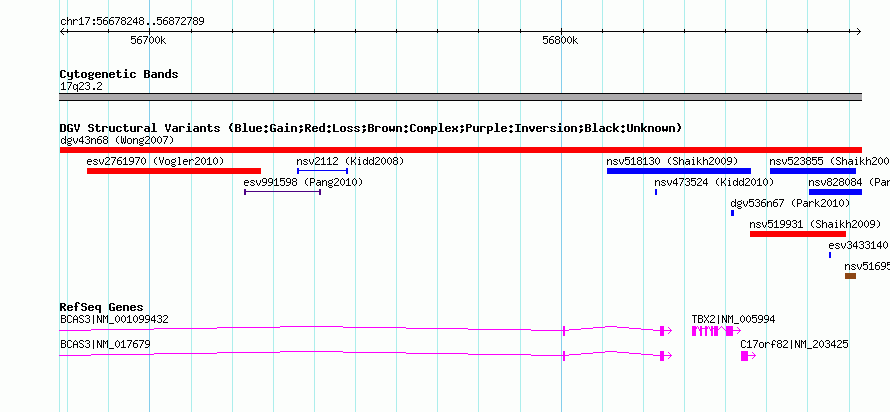Click the left arrow of the ruler
The height and width of the screenshot is (412, 890).
[x=62, y=31]
